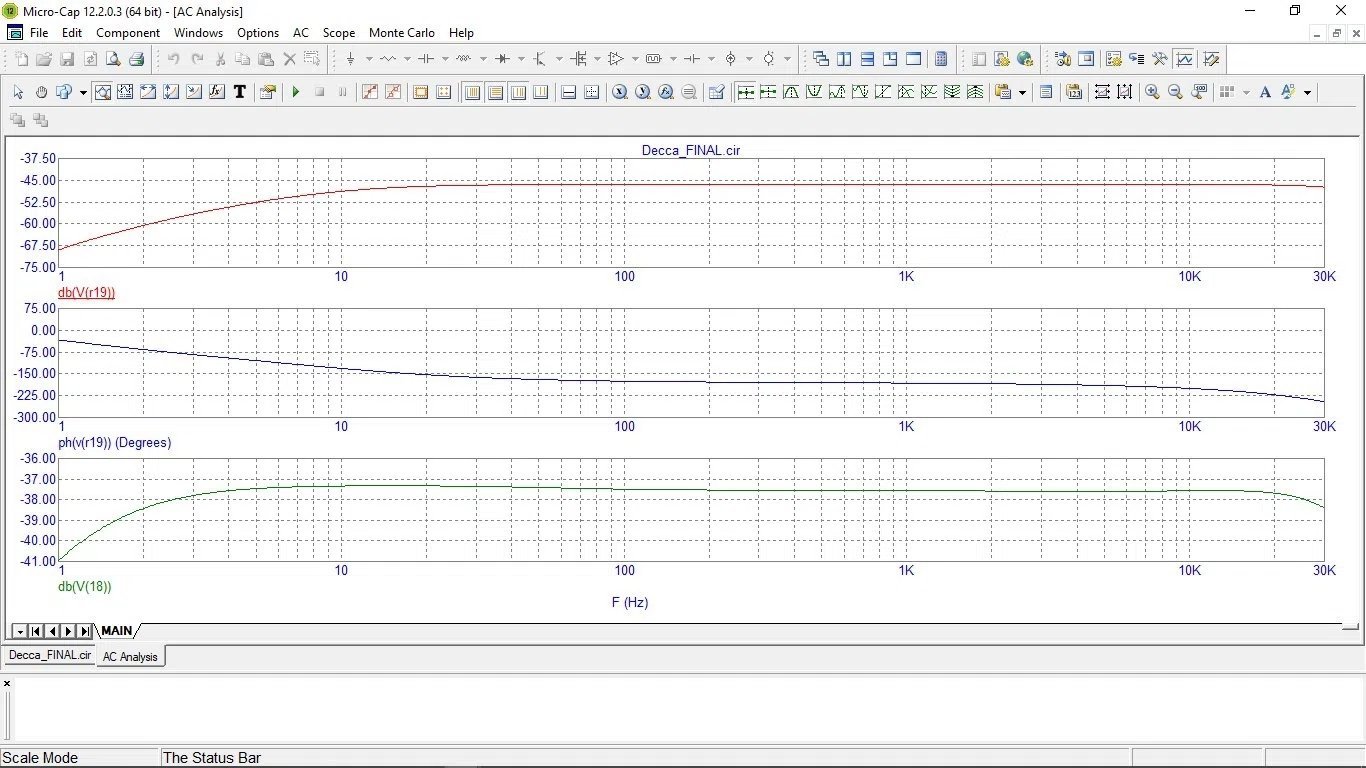Viewport: 1366px width, 768px height.
Task: Select the Text mode T icon
Action: (x=240, y=92)
